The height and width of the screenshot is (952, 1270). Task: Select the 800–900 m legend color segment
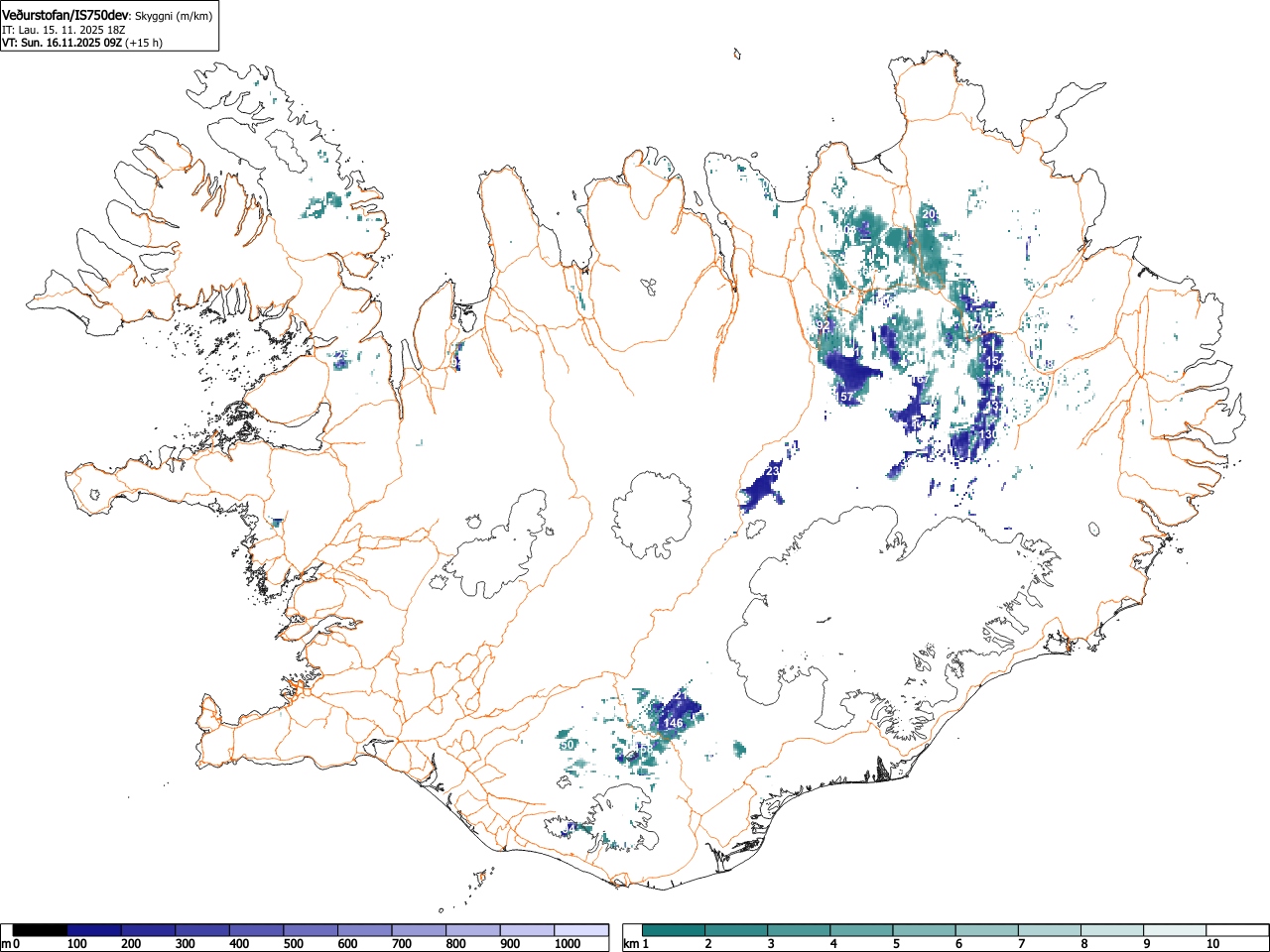tap(473, 930)
